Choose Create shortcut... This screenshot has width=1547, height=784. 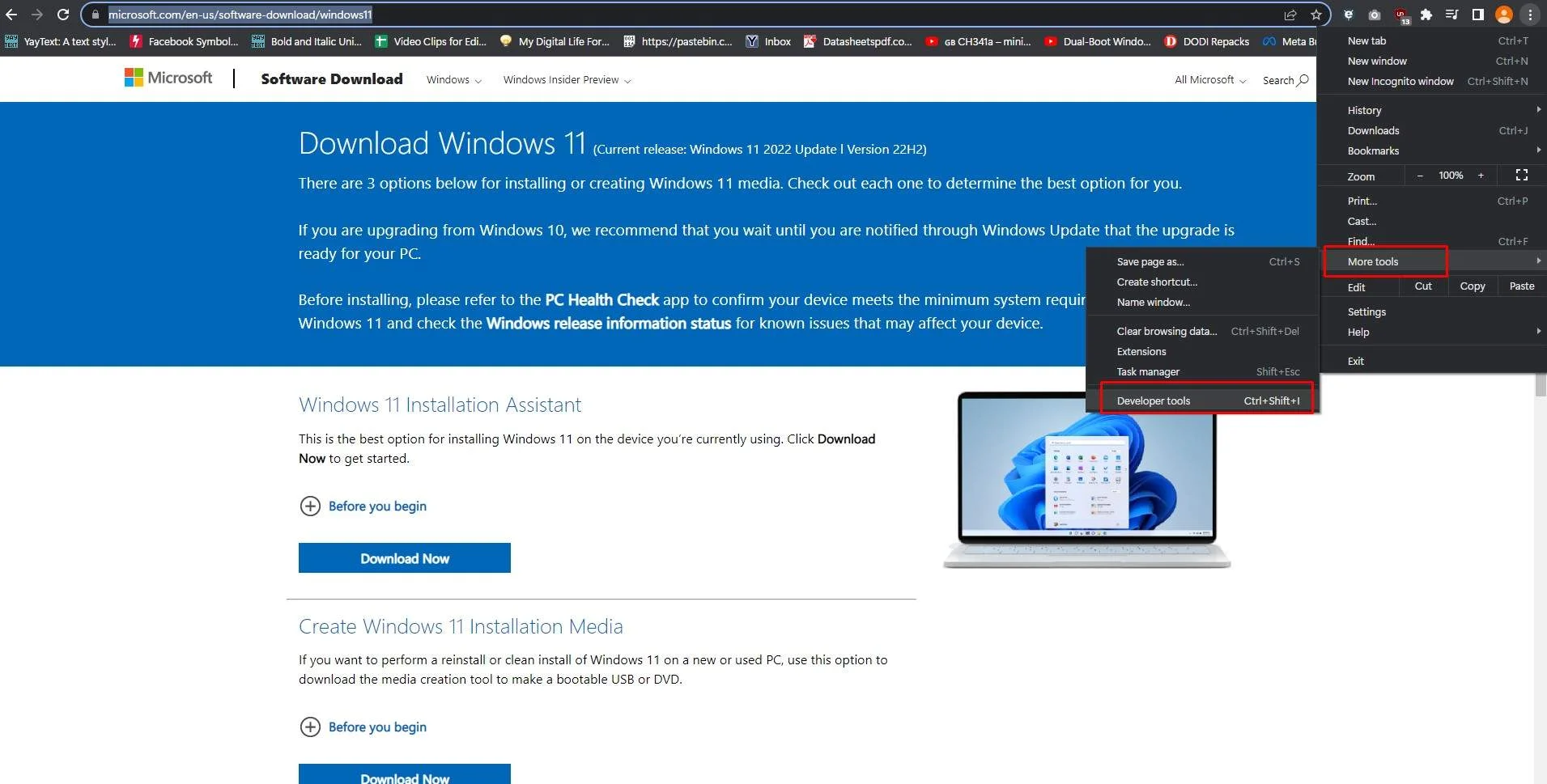coord(1202,282)
